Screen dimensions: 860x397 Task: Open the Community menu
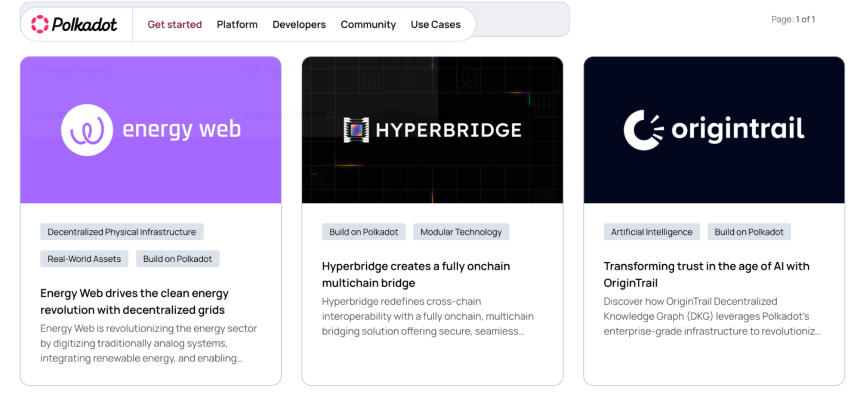tap(368, 25)
